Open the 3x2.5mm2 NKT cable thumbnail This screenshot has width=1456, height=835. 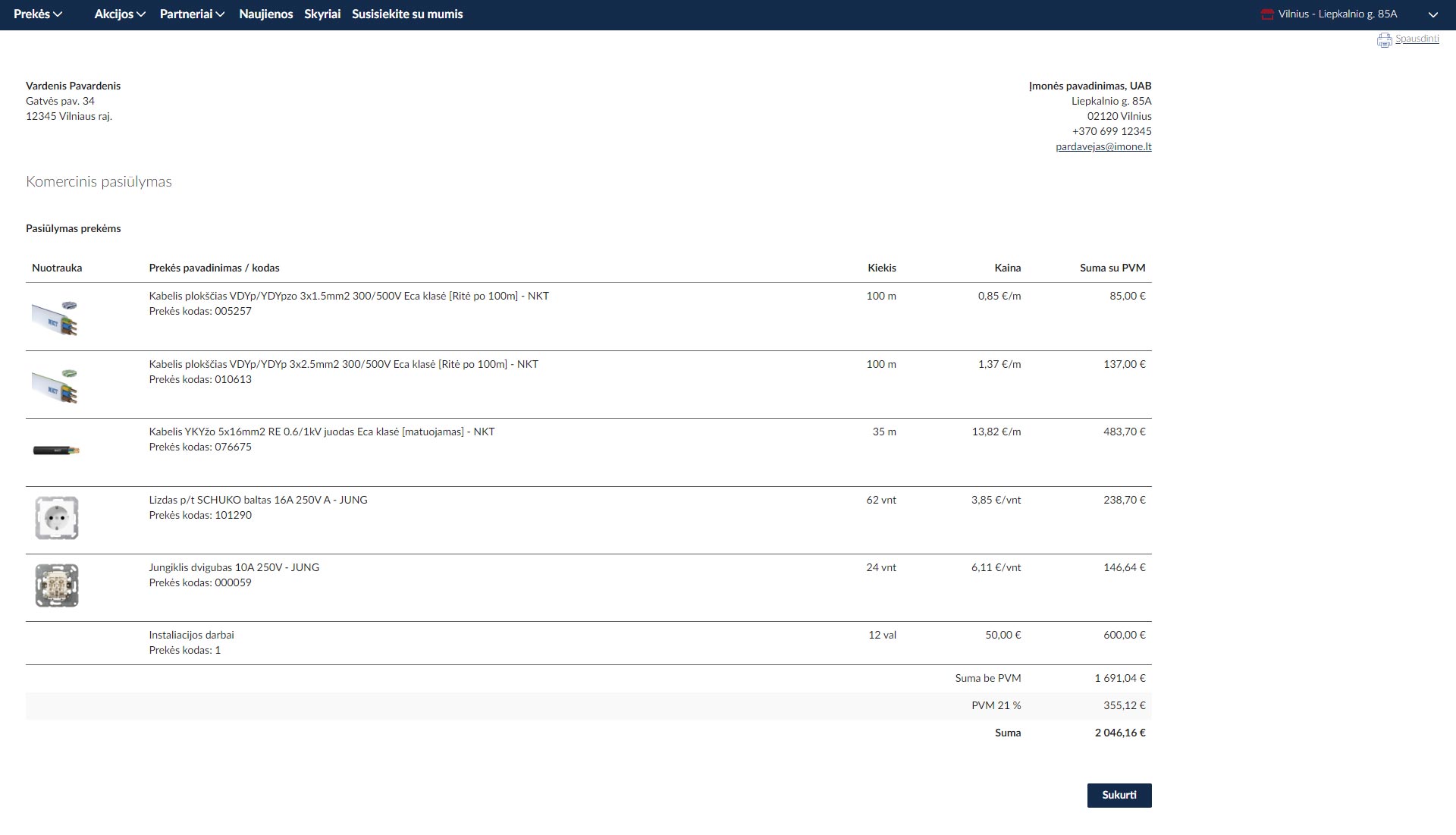coord(56,385)
